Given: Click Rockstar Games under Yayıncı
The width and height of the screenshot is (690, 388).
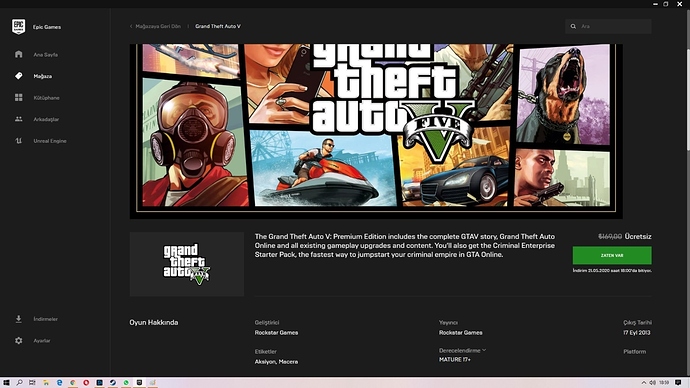Looking at the screenshot, I should tap(460, 333).
